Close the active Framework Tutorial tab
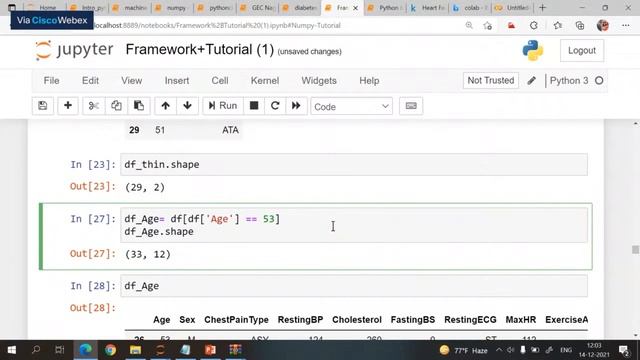 [355, 8]
